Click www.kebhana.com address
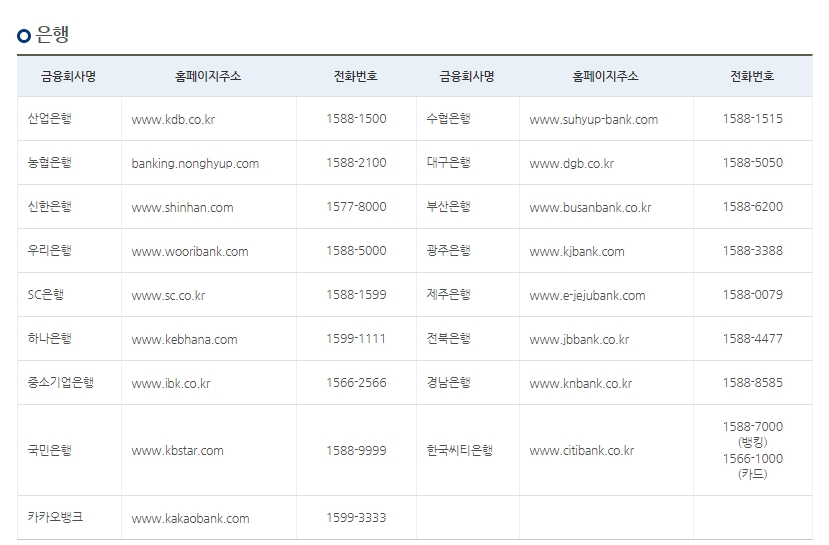Viewport: 829px width, 545px height. (x=185, y=339)
